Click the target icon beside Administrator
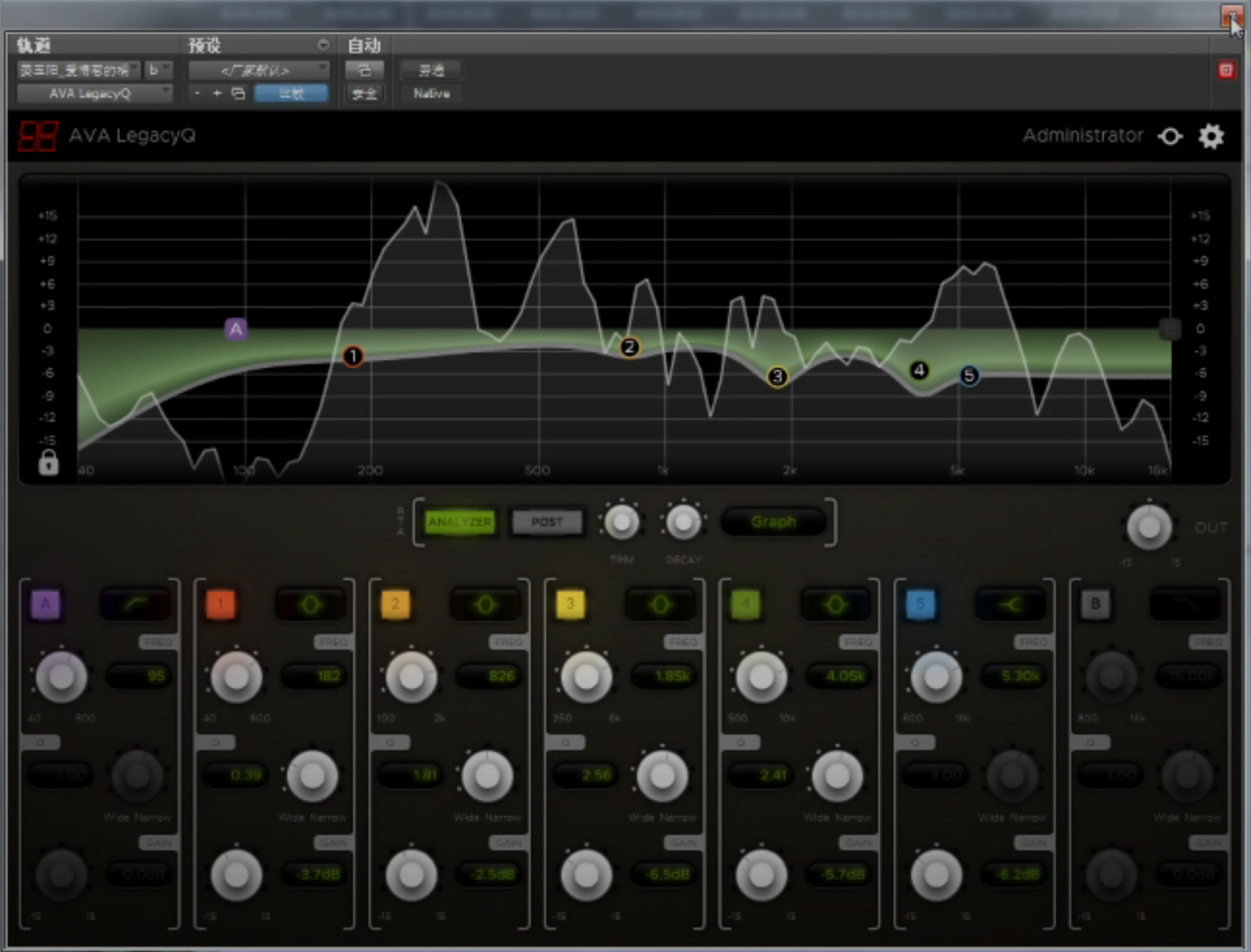1251x952 pixels. pyautogui.click(x=1170, y=136)
